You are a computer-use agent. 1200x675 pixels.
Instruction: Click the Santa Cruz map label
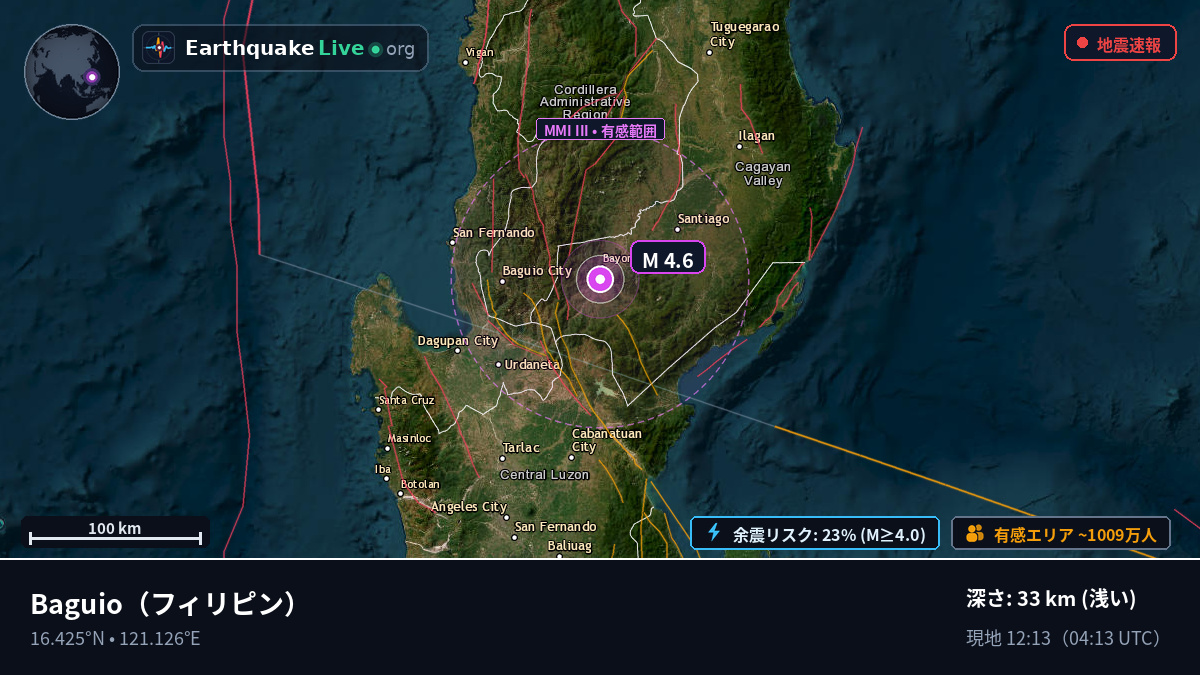407,400
